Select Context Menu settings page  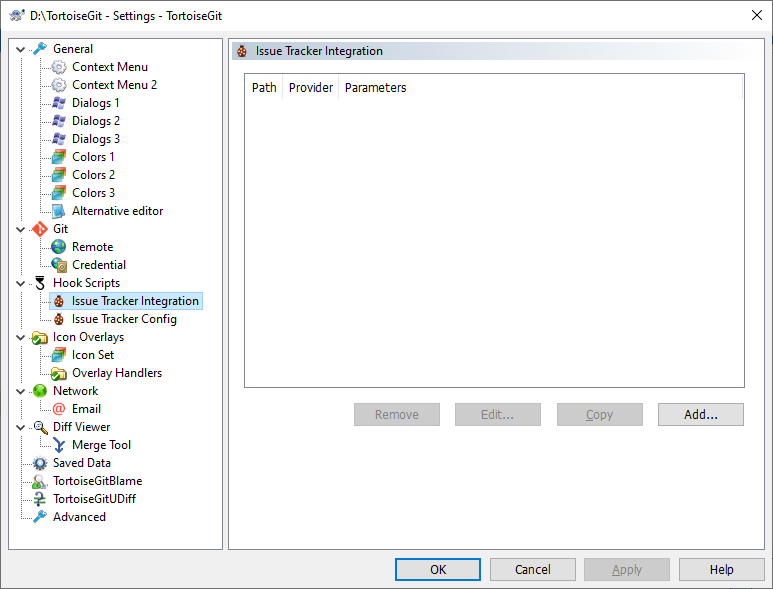point(110,67)
